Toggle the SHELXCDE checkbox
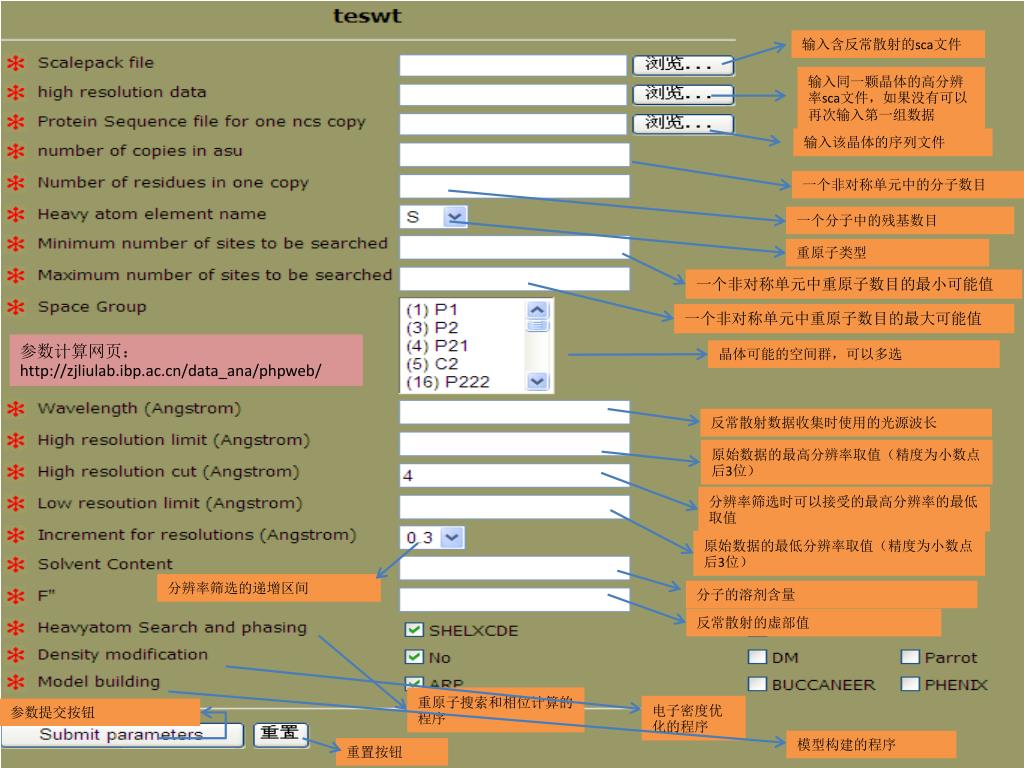This screenshot has height=768, width=1024. (414, 630)
